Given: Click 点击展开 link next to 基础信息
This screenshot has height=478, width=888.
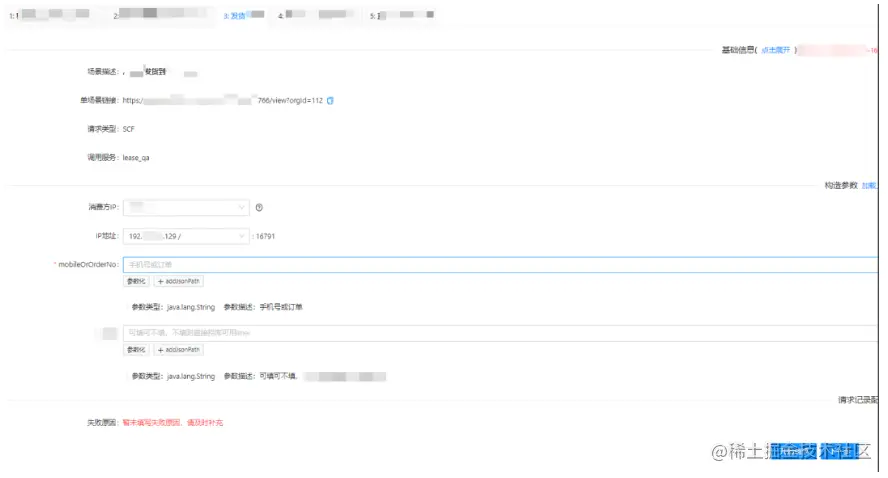Looking at the screenshot, I should tap(775, 50).
